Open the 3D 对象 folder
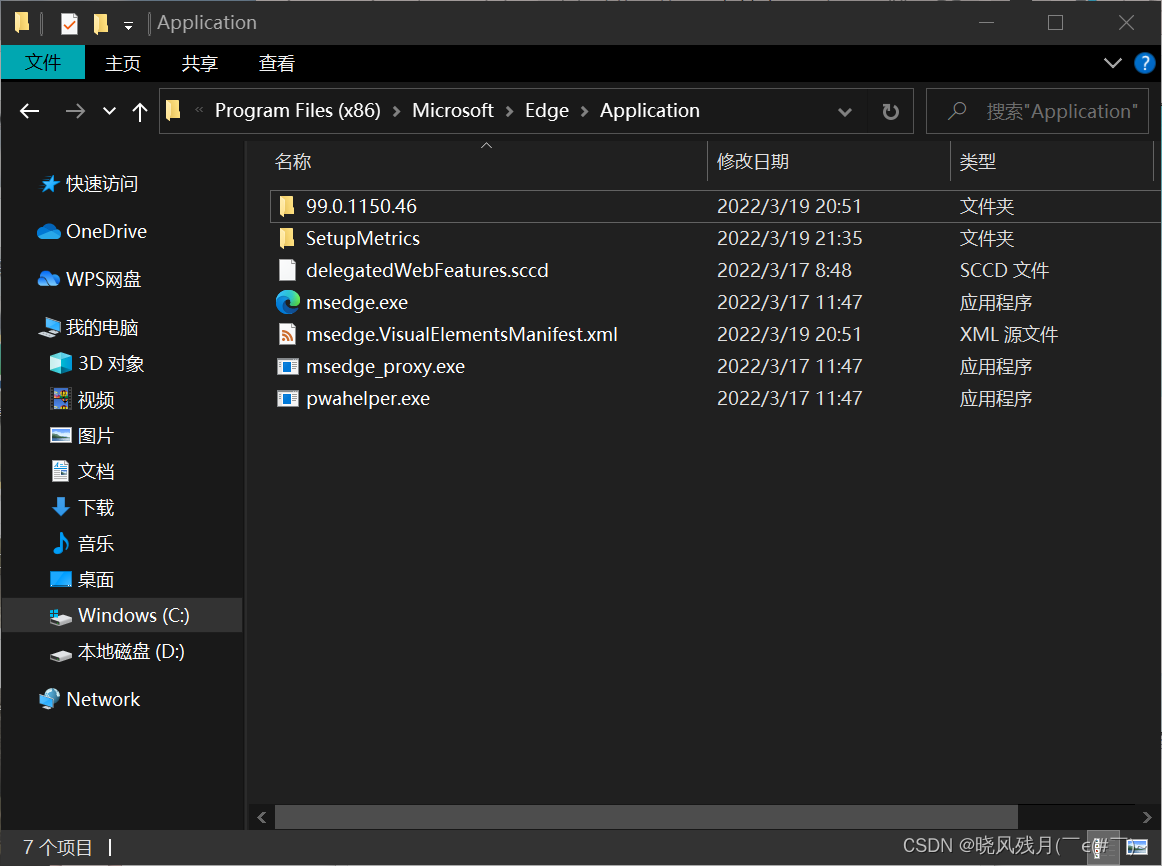This screenshot has width=1162, height=866. coord(110,364)
